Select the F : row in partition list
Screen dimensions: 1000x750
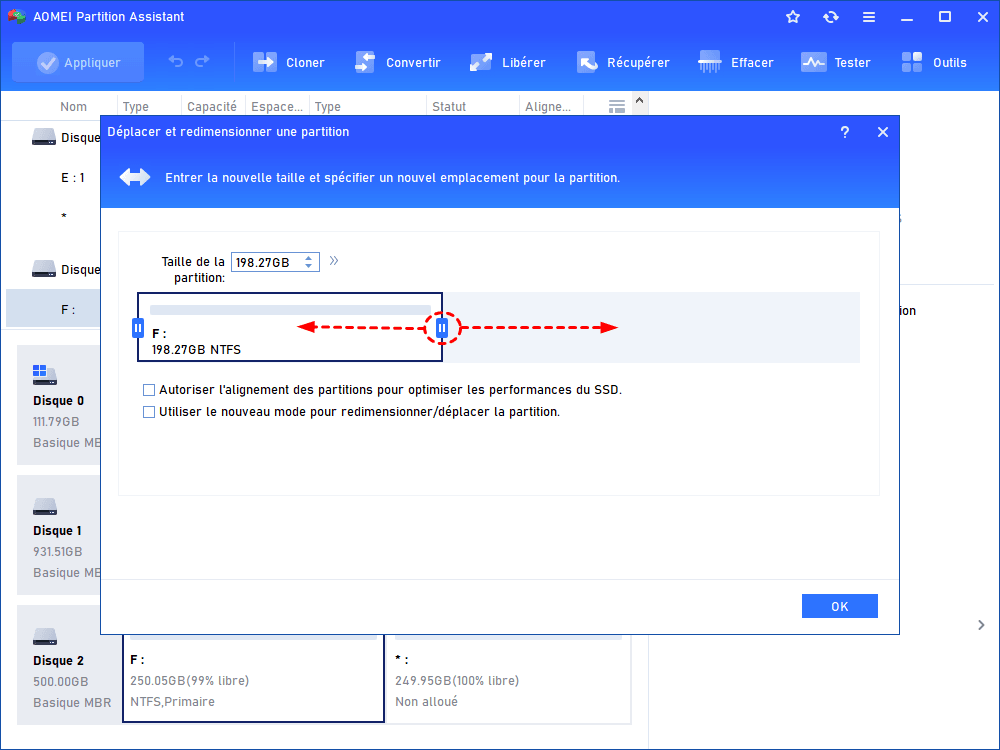54,310
